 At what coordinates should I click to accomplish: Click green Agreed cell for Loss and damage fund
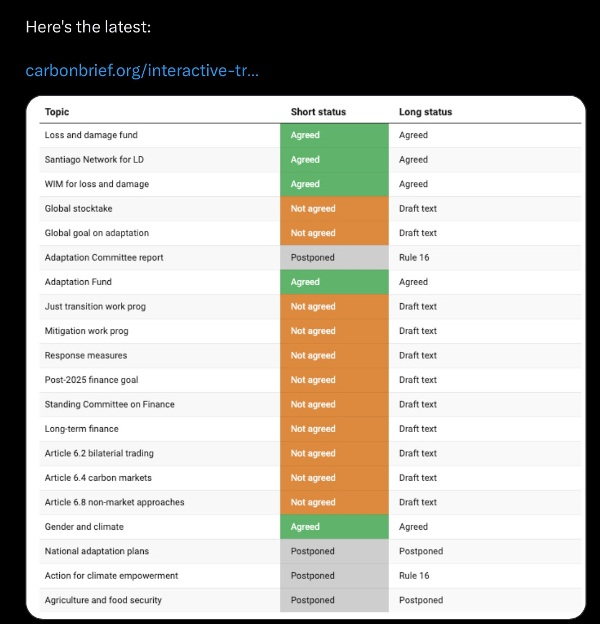334,135
